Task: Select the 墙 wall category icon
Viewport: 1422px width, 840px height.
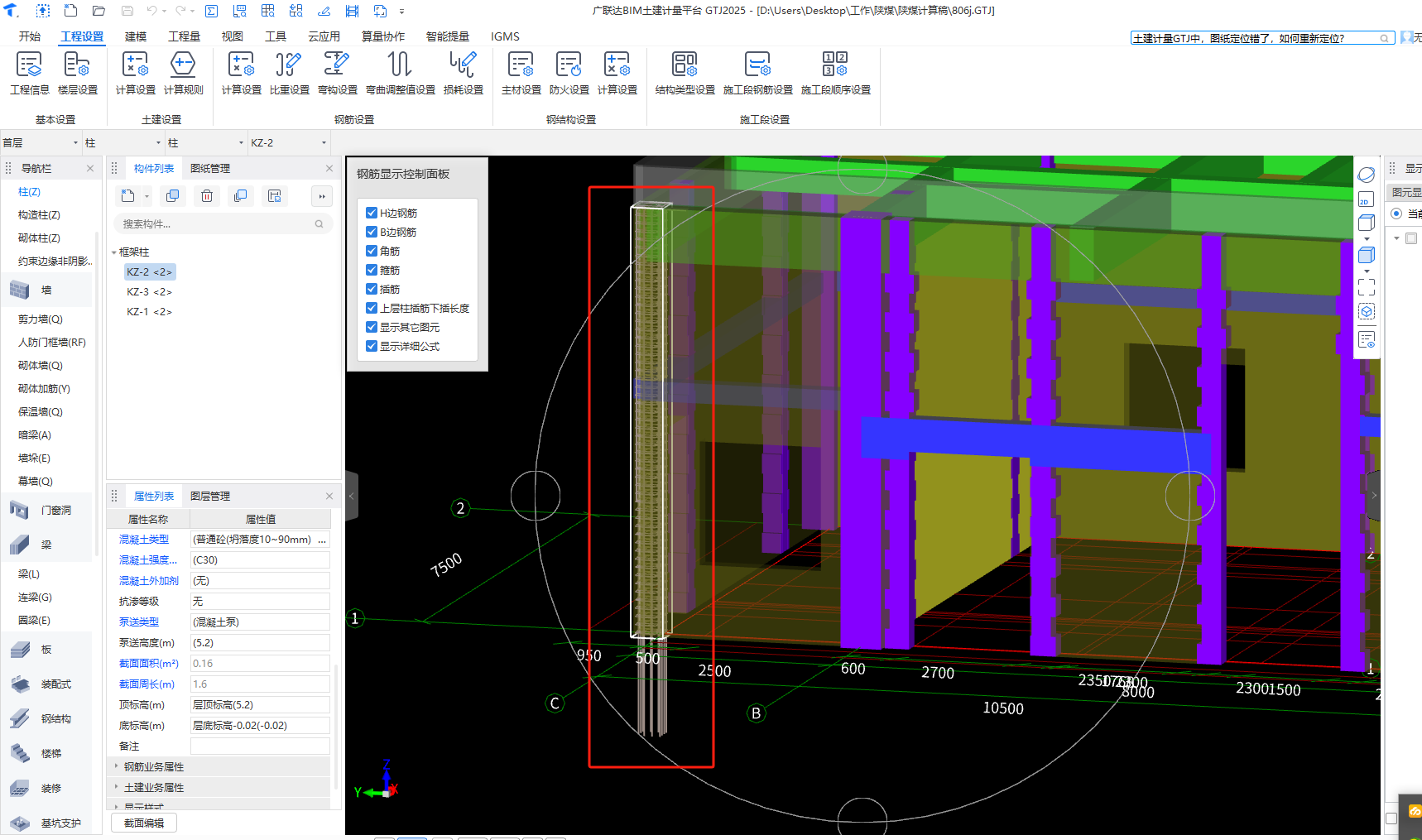Action: tap(20, 290)
